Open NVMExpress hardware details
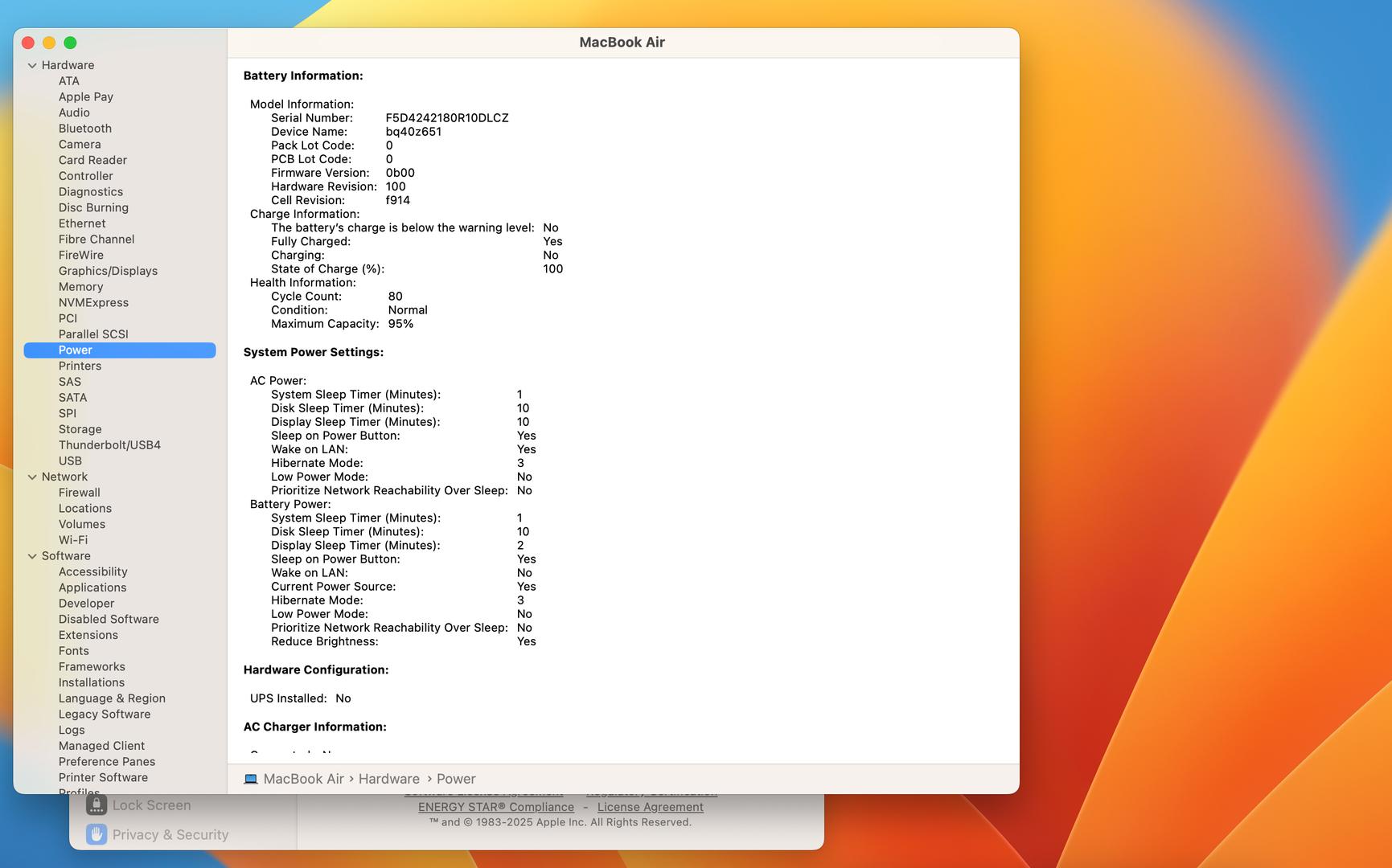Image resolution: width=1392 pixels, height=868 pixels. point(93,303)
